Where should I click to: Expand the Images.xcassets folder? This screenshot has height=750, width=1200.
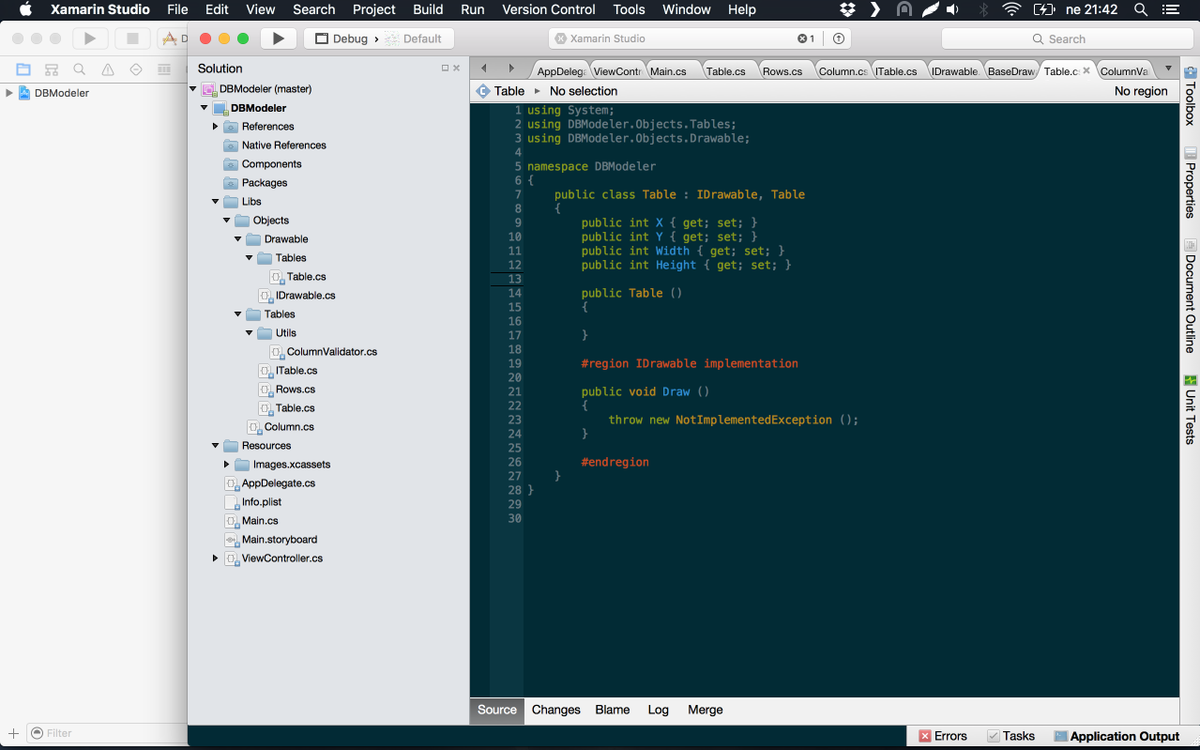pyautogui.click(x=226, y=464)
